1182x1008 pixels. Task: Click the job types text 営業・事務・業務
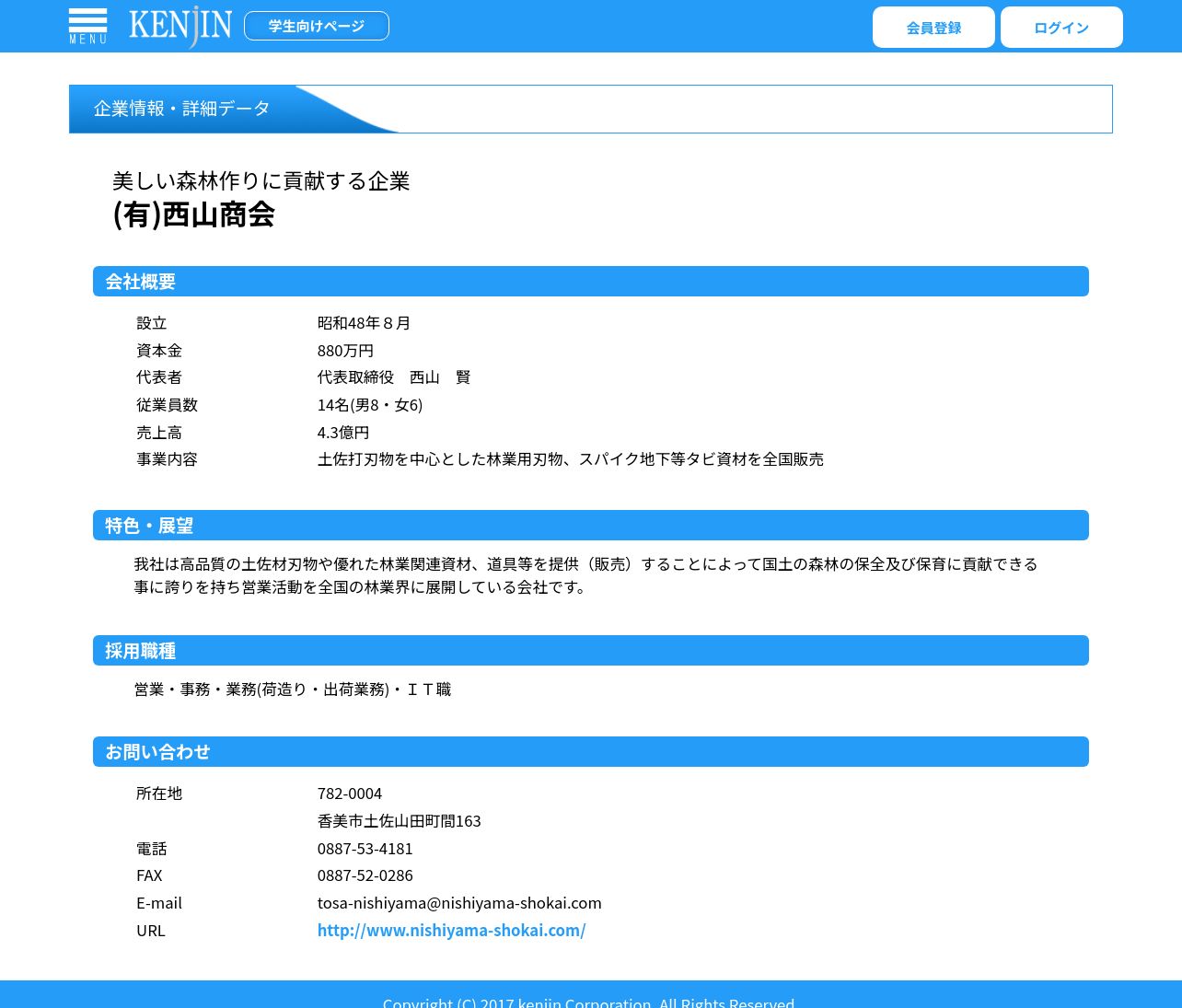pyautogui.click(x=293, y=689)
